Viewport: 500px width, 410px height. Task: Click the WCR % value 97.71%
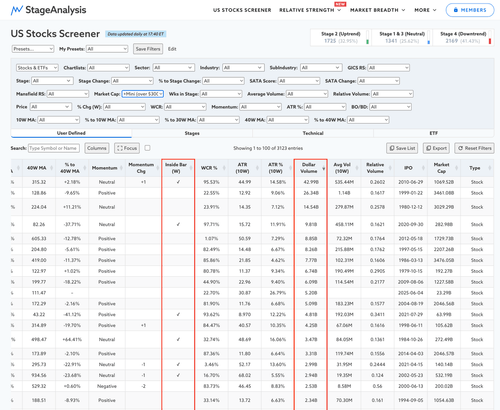pyautogui.click(x=211, y=224)
